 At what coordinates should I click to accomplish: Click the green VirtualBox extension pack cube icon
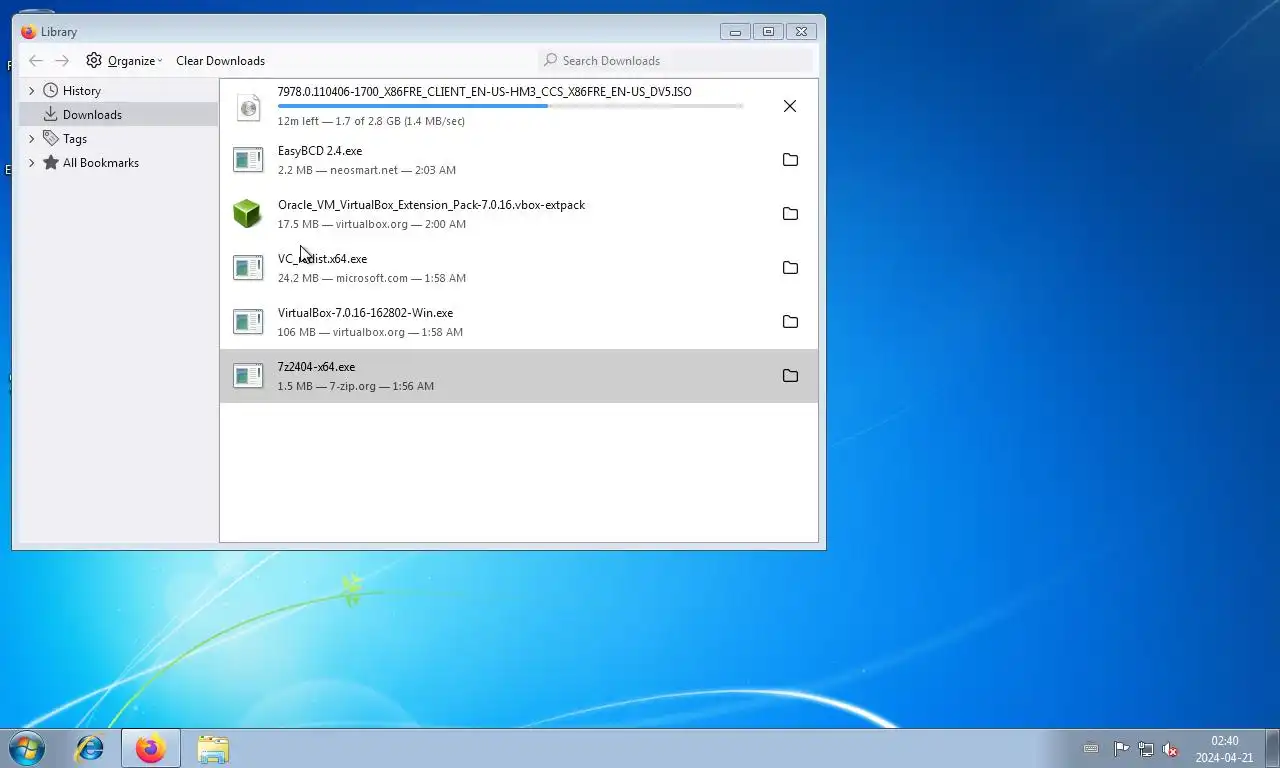pyautogui.click(x=247, y=214)
